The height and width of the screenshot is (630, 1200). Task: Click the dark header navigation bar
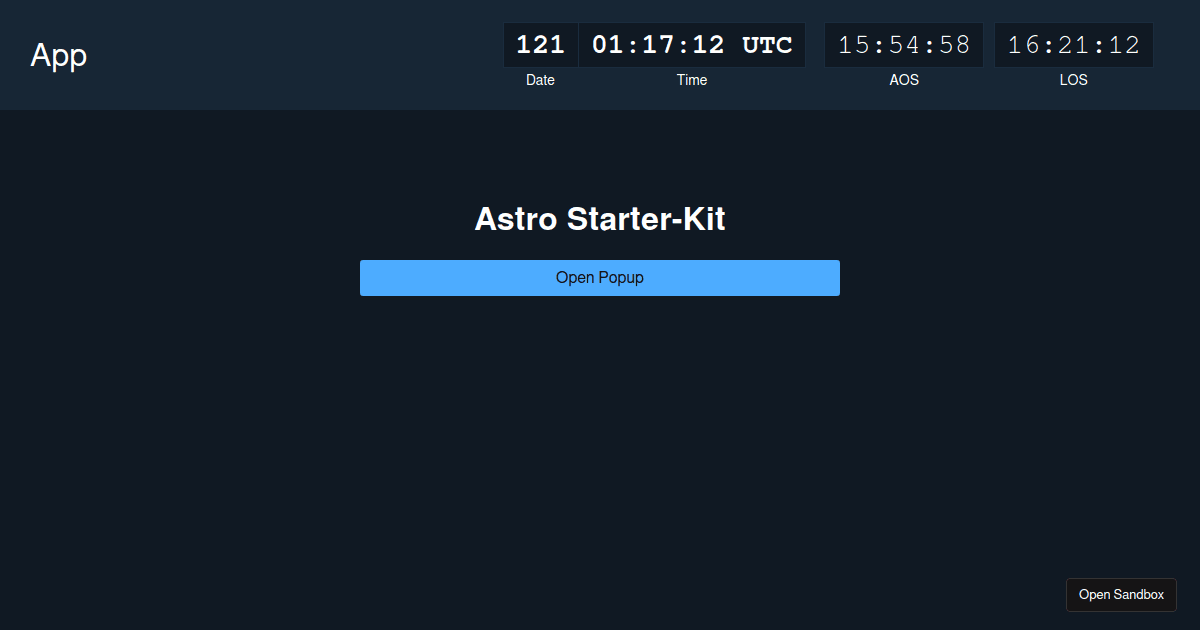(x=300, y=55)
